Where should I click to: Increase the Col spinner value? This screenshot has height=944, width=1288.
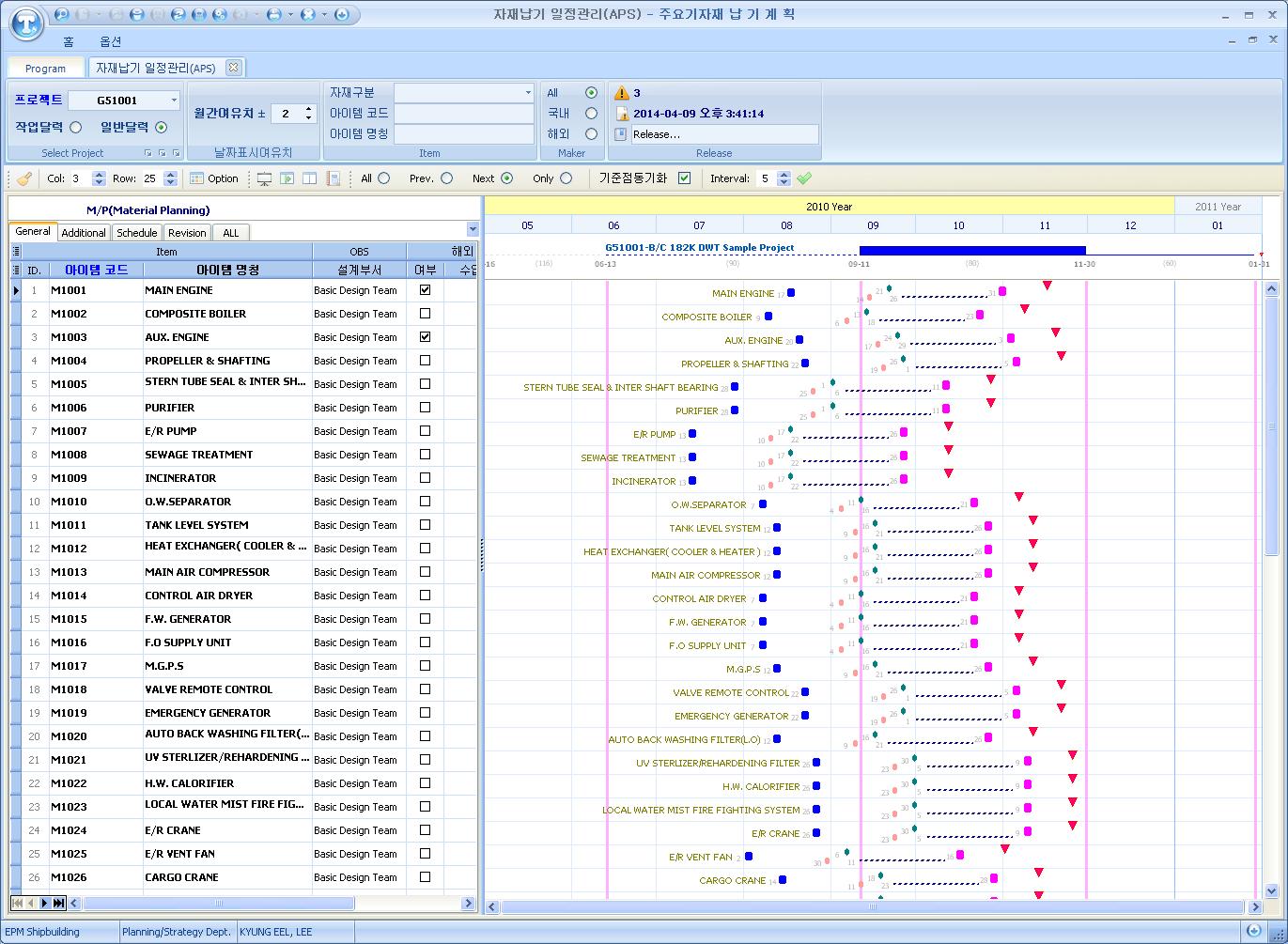click(100, 174)
